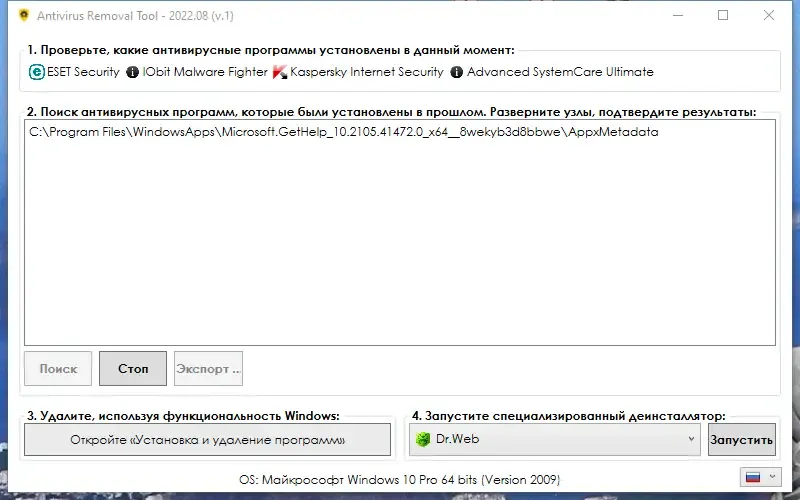Click the ESET Security logo icon
The width and height of the screenshot is (800, 500).
(37, 72)
